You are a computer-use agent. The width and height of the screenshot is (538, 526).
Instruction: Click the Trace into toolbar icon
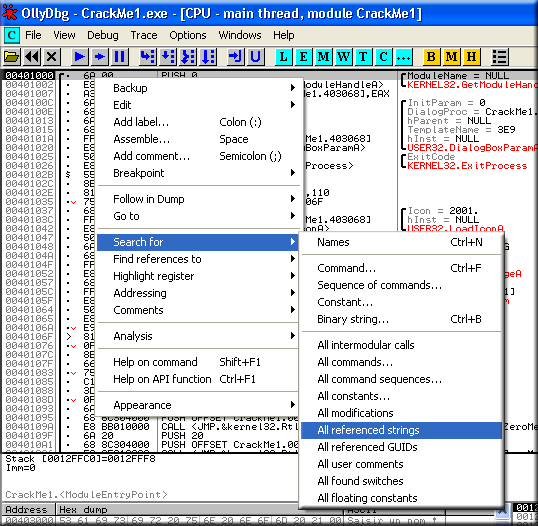188,56
